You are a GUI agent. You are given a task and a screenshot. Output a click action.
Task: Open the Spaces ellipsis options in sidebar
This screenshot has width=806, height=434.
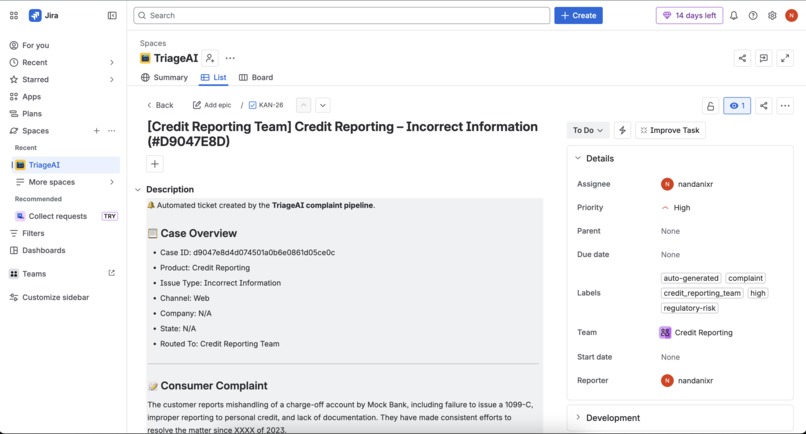112,131
